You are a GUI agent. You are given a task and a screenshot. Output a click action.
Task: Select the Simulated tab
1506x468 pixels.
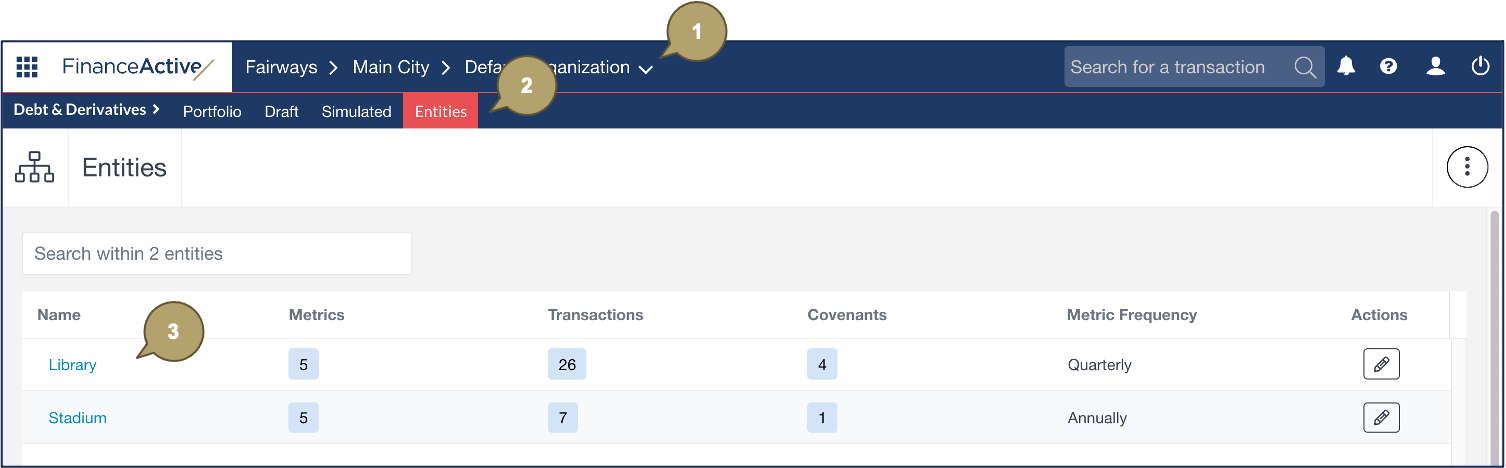coord(356,111)
